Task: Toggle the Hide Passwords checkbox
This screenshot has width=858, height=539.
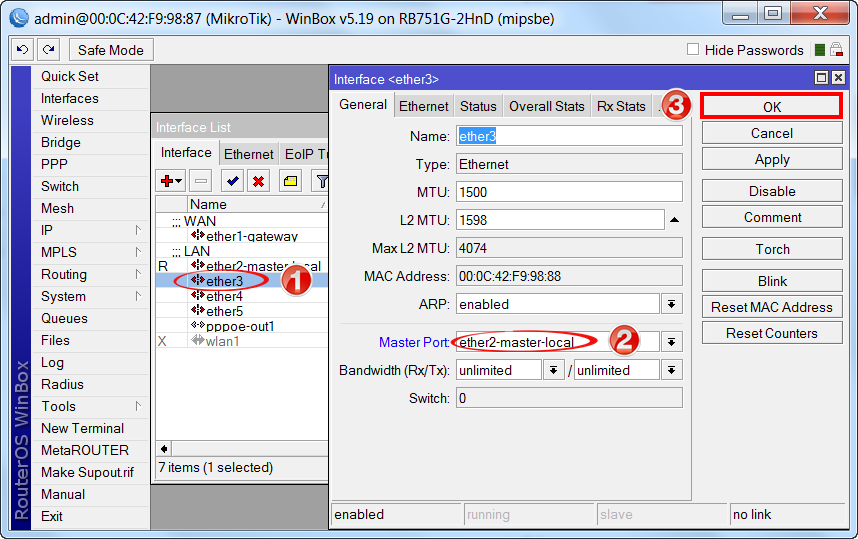Action: pos(693,49)
